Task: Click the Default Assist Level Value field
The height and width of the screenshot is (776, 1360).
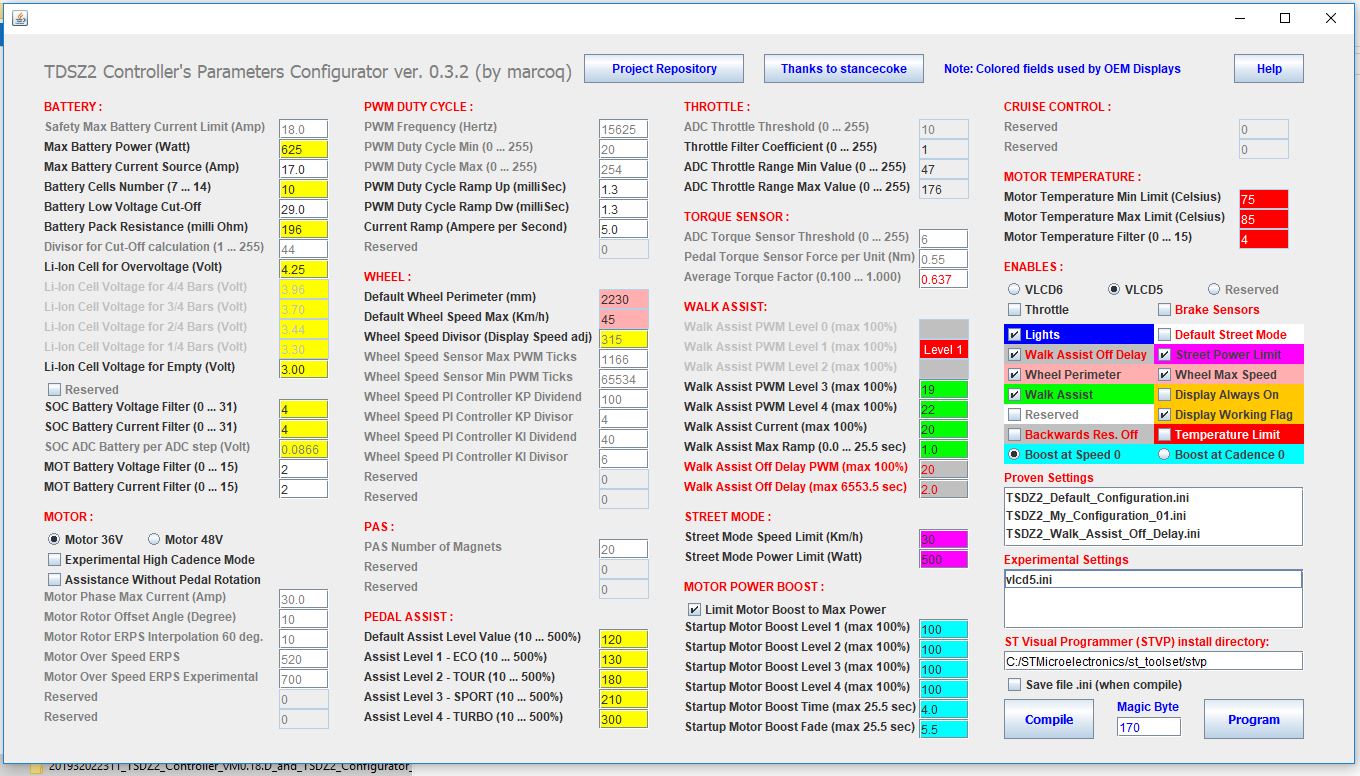Action: tap(624, 639)
